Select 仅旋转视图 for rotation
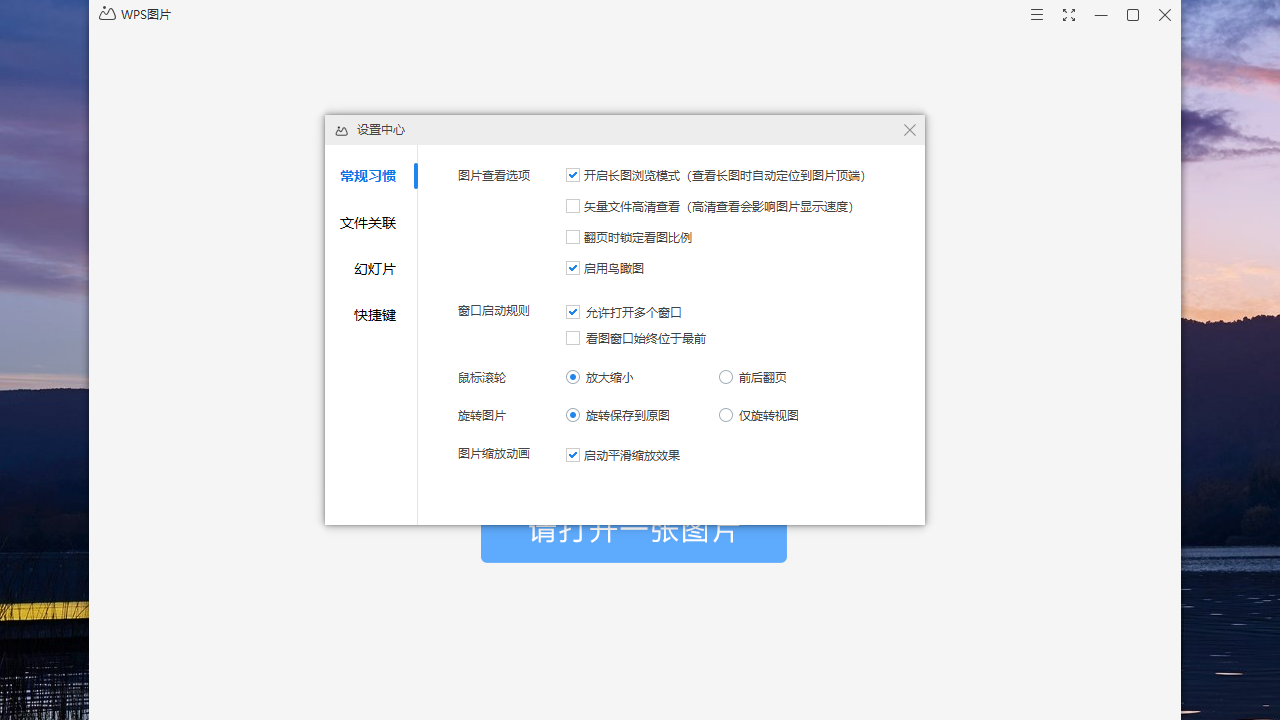Image resolution: width=1280 pixels, height=720 pixels. [x=726, y=414]
